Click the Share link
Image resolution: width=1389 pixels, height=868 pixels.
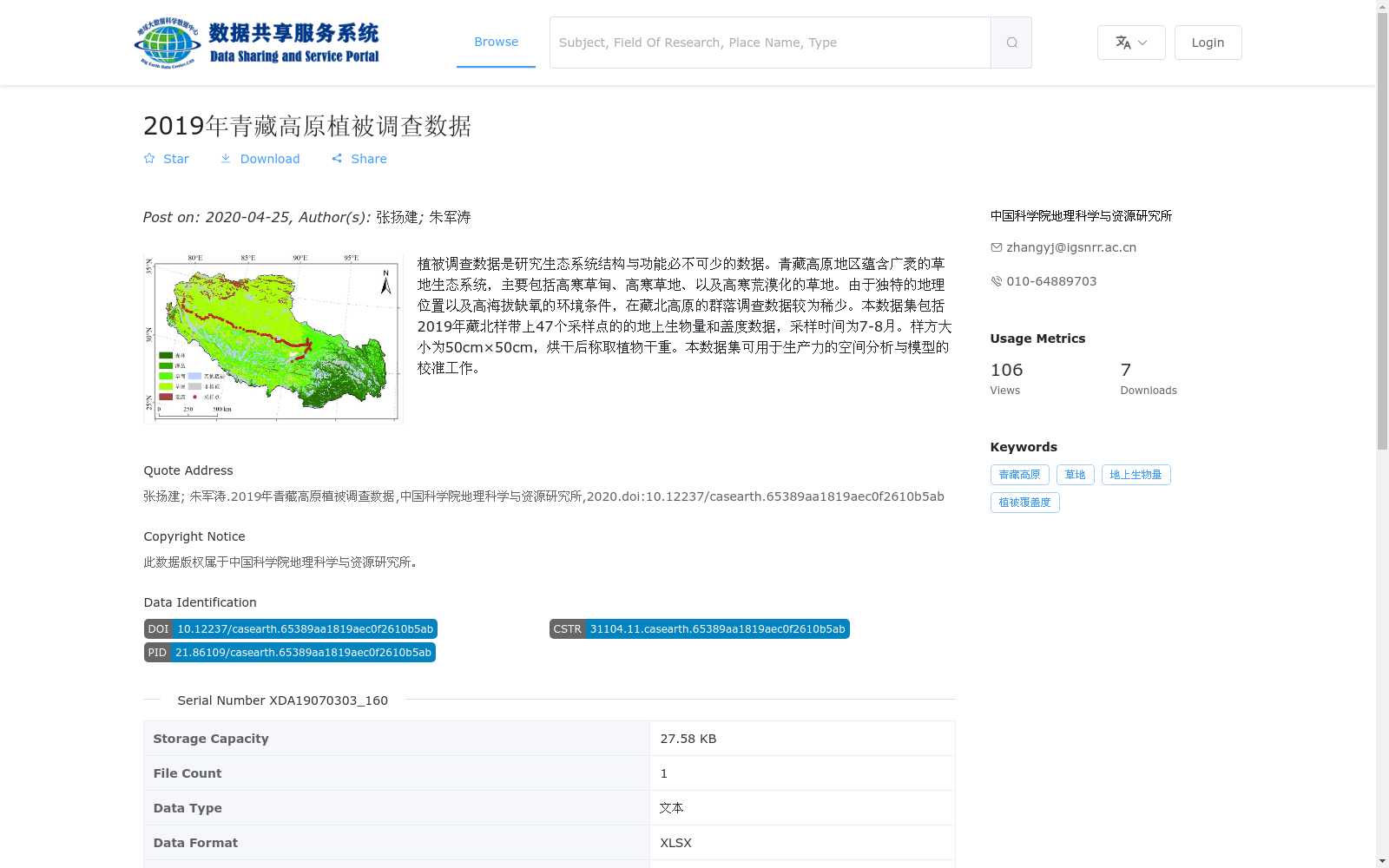[x=359, y=159]
